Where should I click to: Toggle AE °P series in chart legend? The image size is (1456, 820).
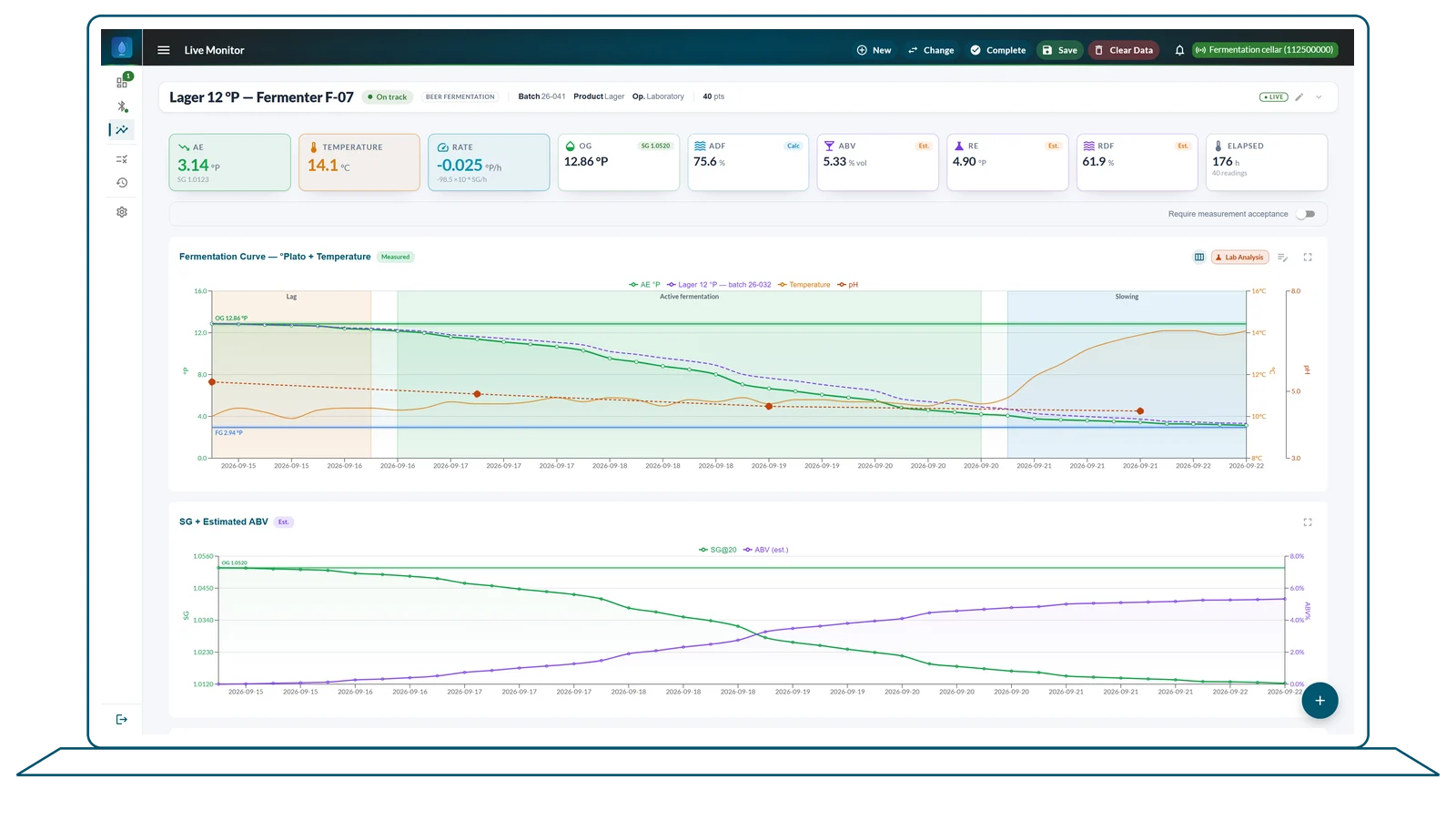645,285
